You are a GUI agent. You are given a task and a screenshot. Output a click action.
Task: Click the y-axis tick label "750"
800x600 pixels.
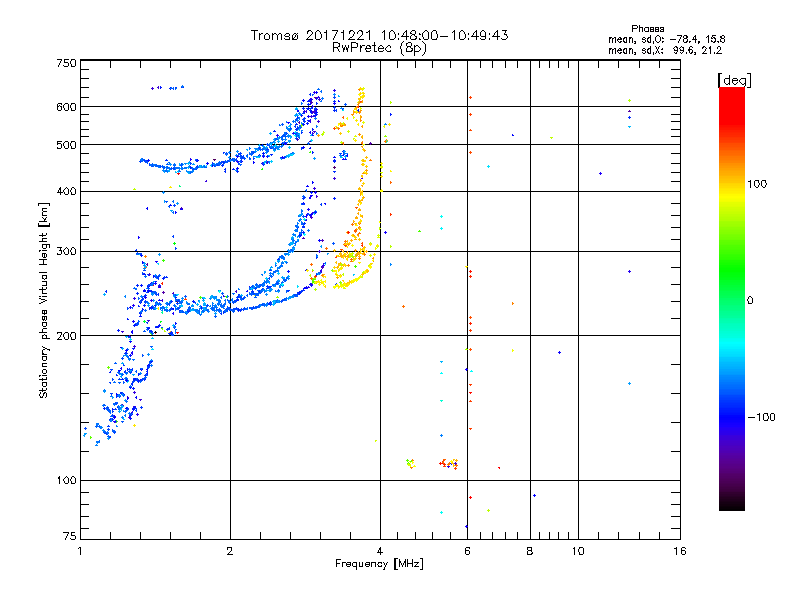point(66,63)
